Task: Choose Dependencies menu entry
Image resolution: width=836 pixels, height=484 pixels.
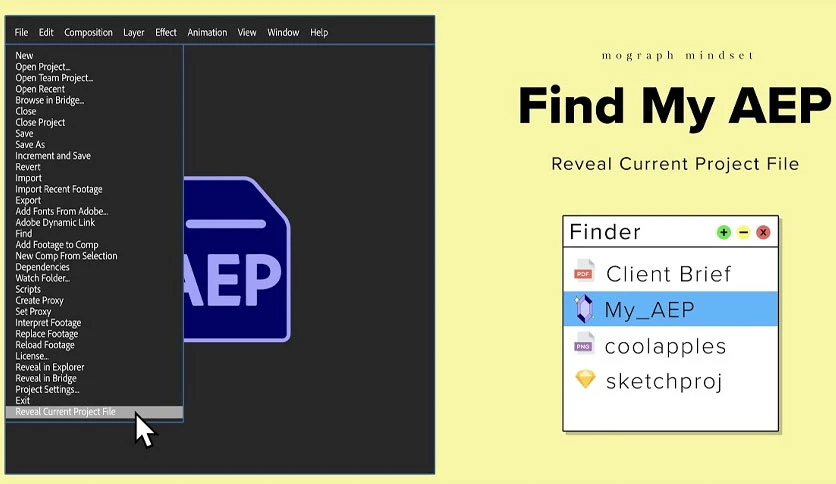Action: 42,267
